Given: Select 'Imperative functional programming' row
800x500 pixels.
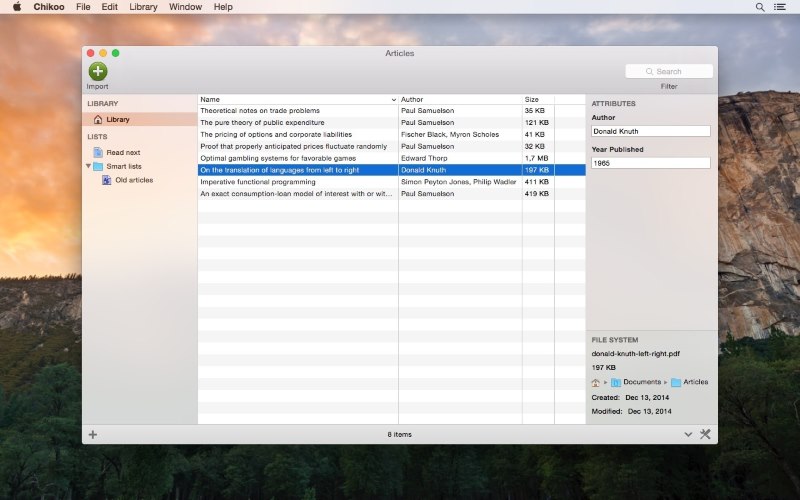Looking at the screenshot, I should (391, 182).
